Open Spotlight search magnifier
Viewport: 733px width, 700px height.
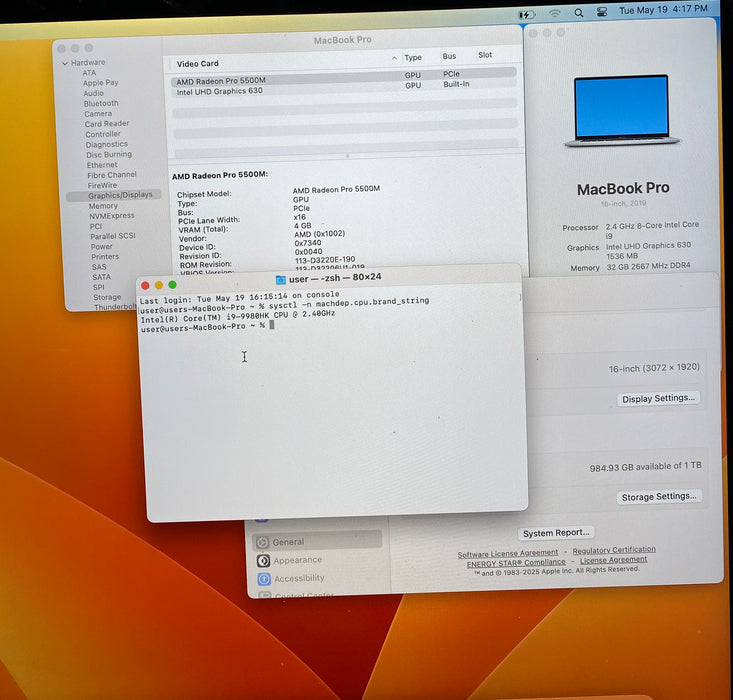[579, 13]
